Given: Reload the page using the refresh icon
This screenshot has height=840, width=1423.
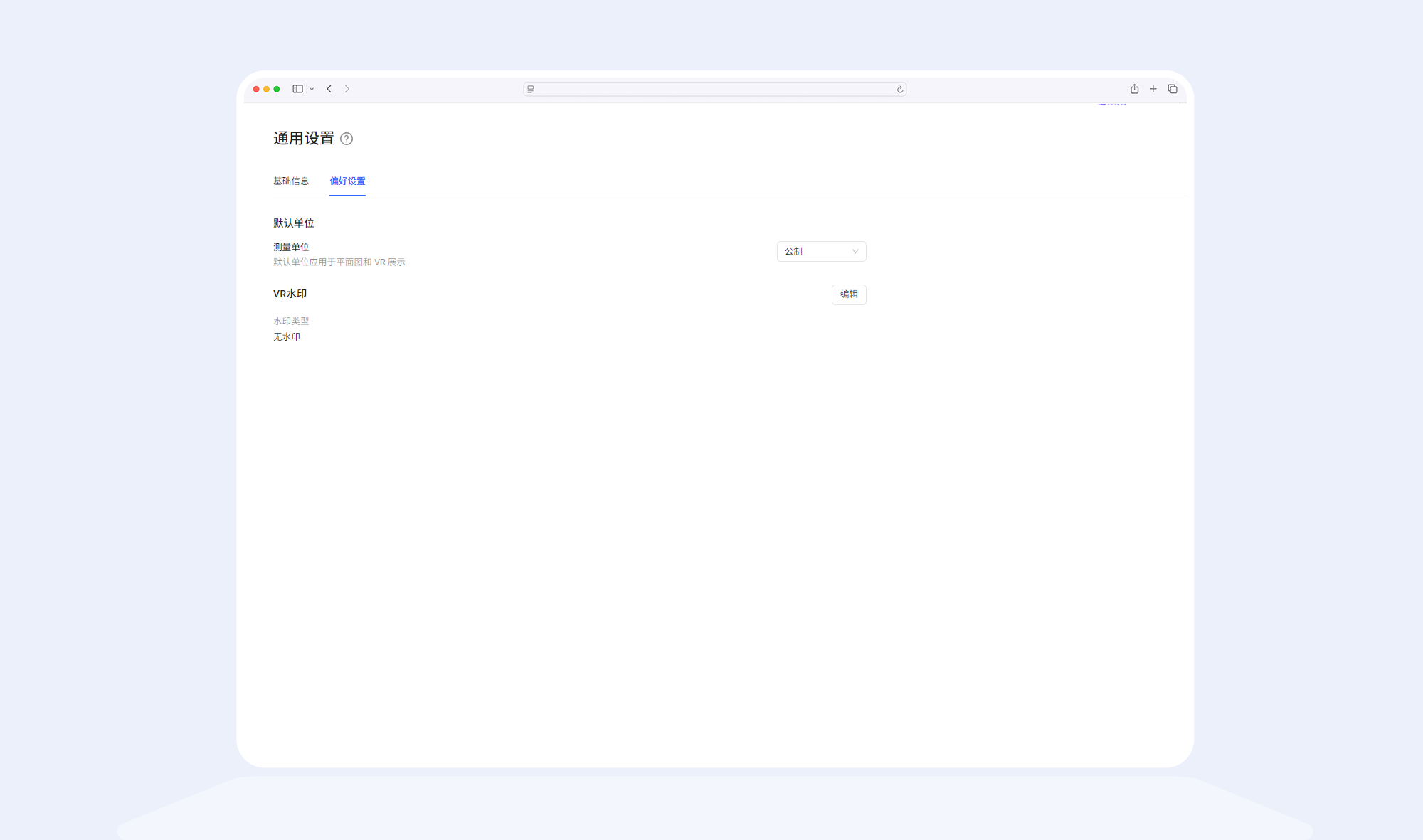Looking at the screenshot, I should pyautogui.click(x=900, y=90).
